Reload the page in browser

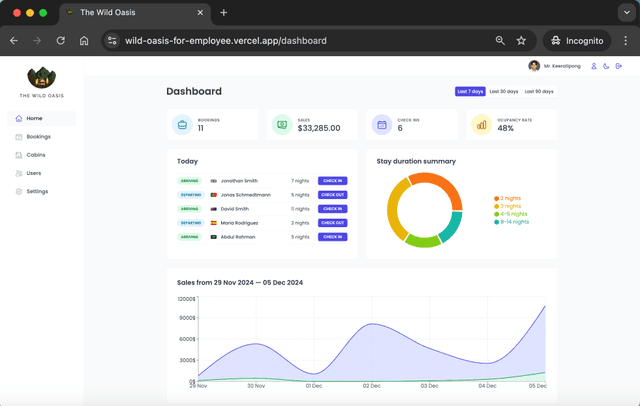tap(60, 41)
